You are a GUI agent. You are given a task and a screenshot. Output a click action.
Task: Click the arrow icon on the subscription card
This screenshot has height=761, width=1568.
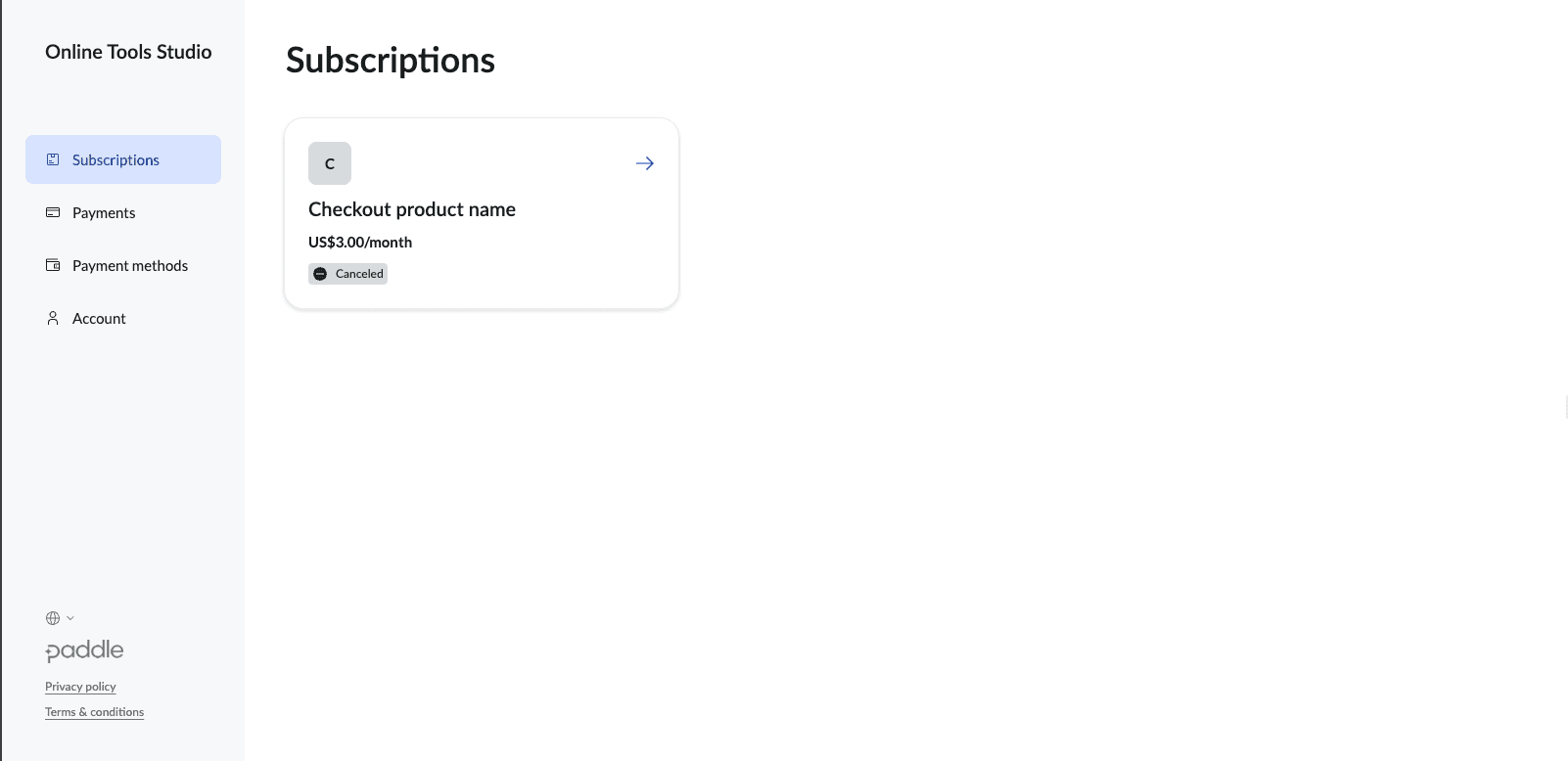[644, 163]
